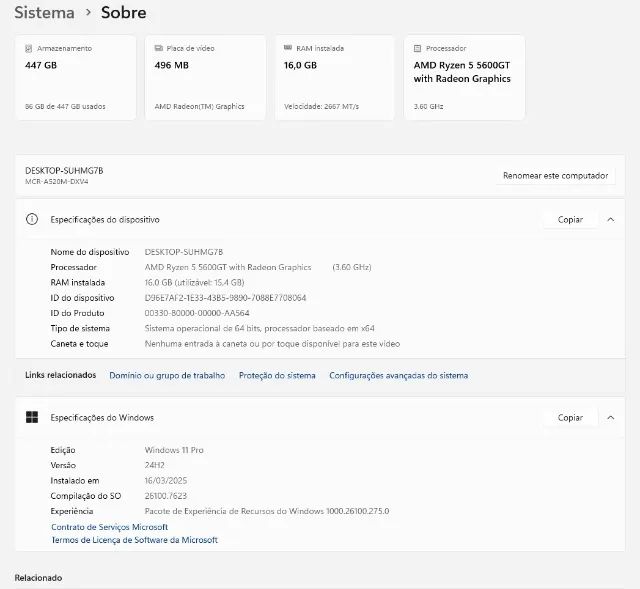
Task: Open Domínio ou grupo de trabalho link
Action: pos(167,376)
